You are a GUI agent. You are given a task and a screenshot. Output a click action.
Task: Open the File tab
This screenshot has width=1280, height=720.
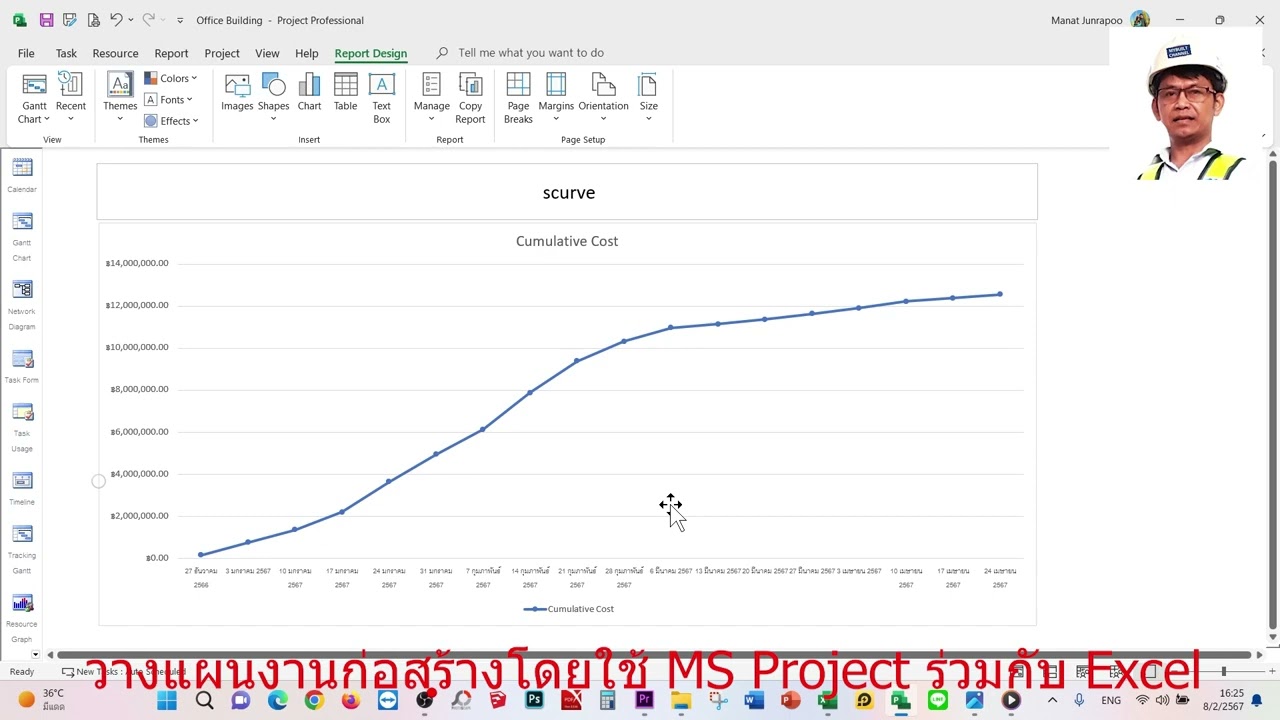coord(26,53)
